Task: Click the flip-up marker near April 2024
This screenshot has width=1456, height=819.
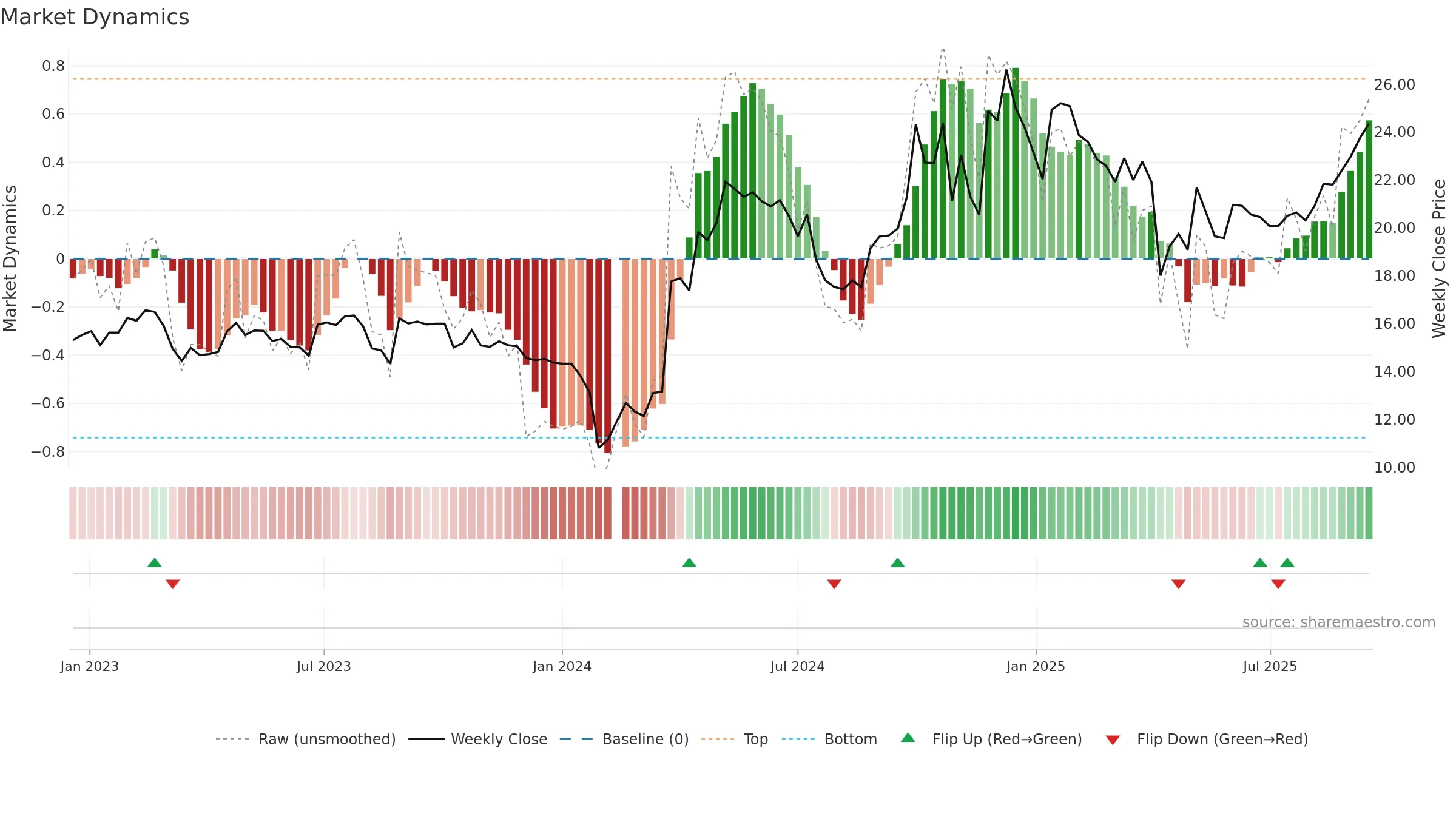Action: point(689,562)
